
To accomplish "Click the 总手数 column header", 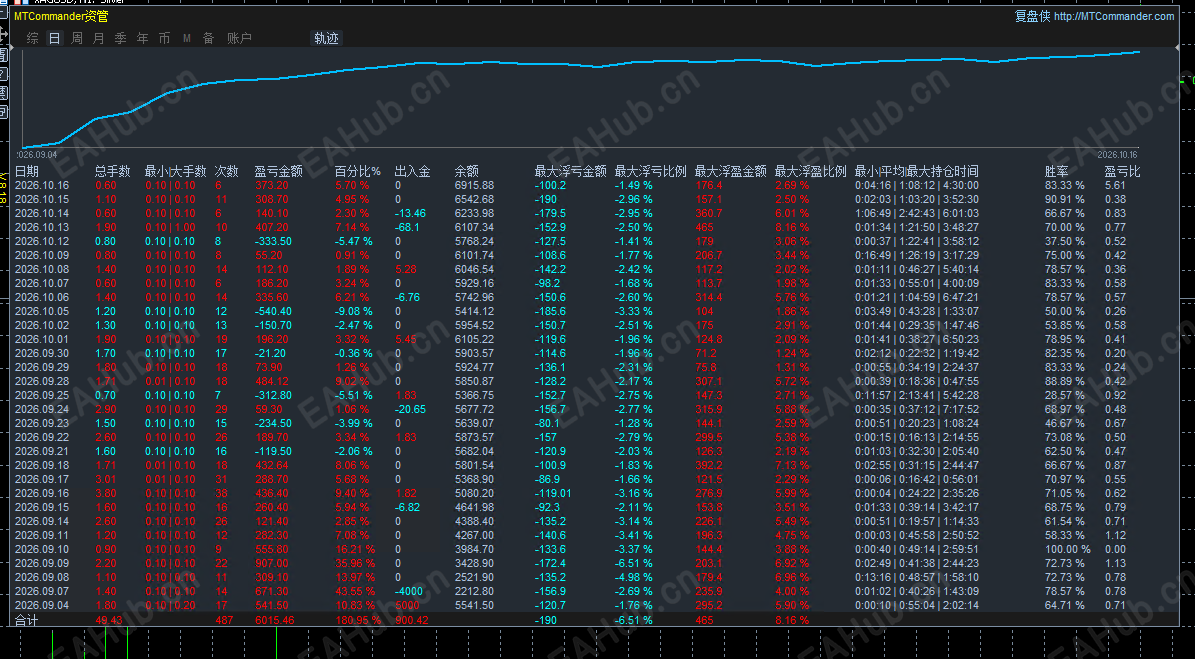I will coord(113,171).
